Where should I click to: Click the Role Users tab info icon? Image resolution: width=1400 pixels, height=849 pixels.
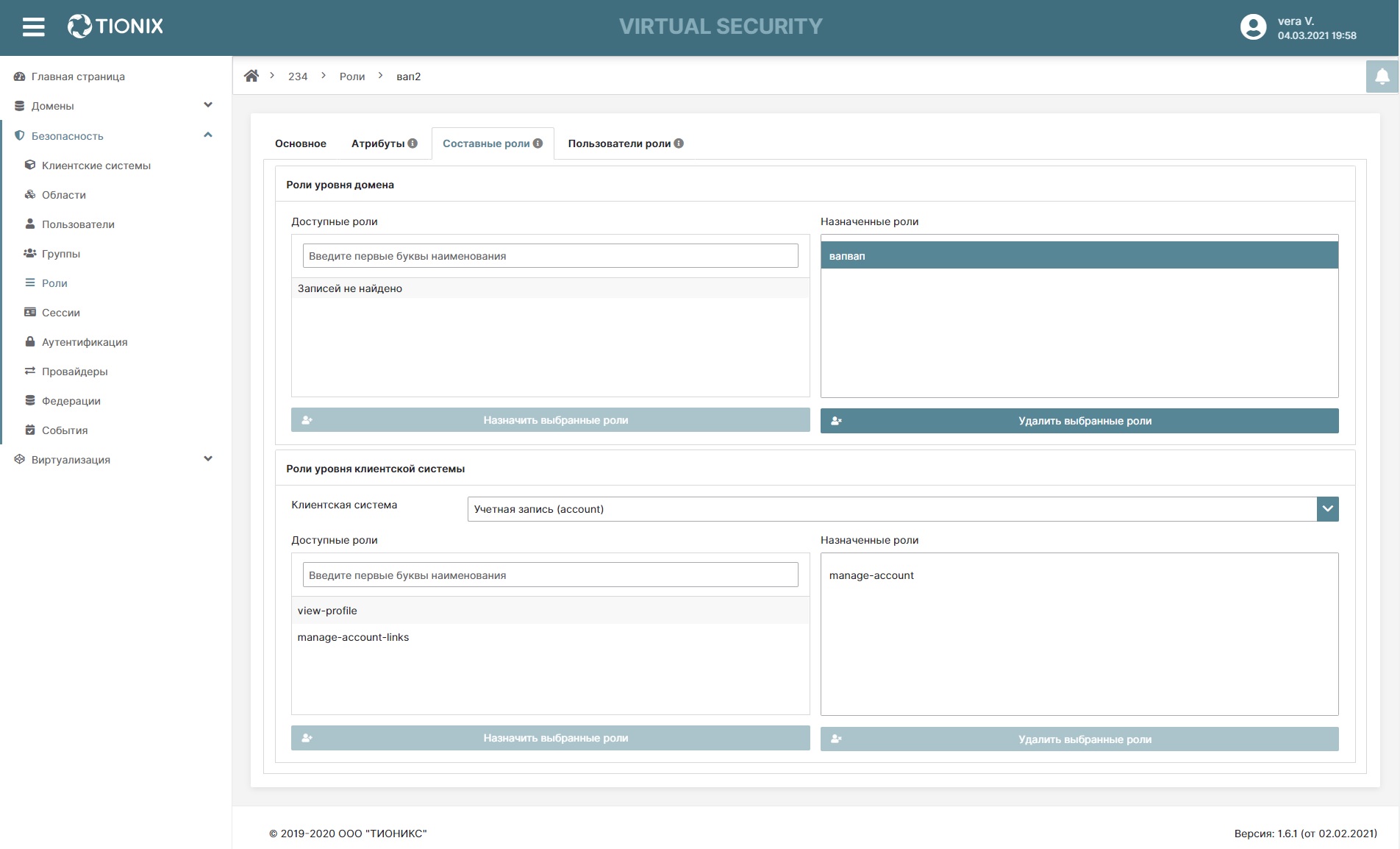click(679, 143)
